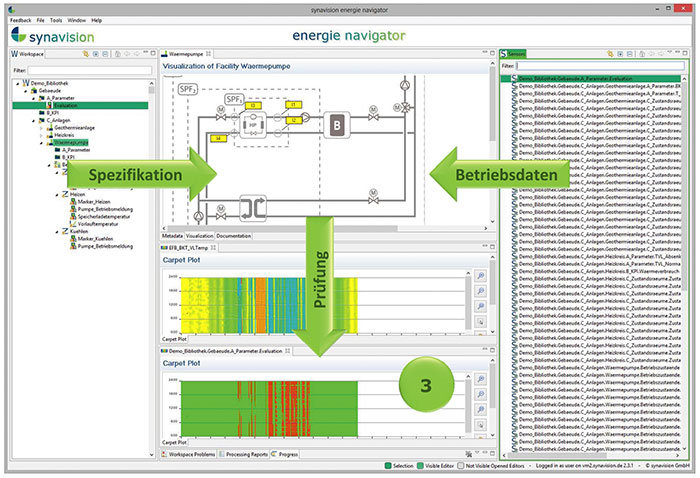This screenshot has width=700, height=478.
Task: Click Collapse All icon in Sensors panel toolbar
Action: (630, 54)
